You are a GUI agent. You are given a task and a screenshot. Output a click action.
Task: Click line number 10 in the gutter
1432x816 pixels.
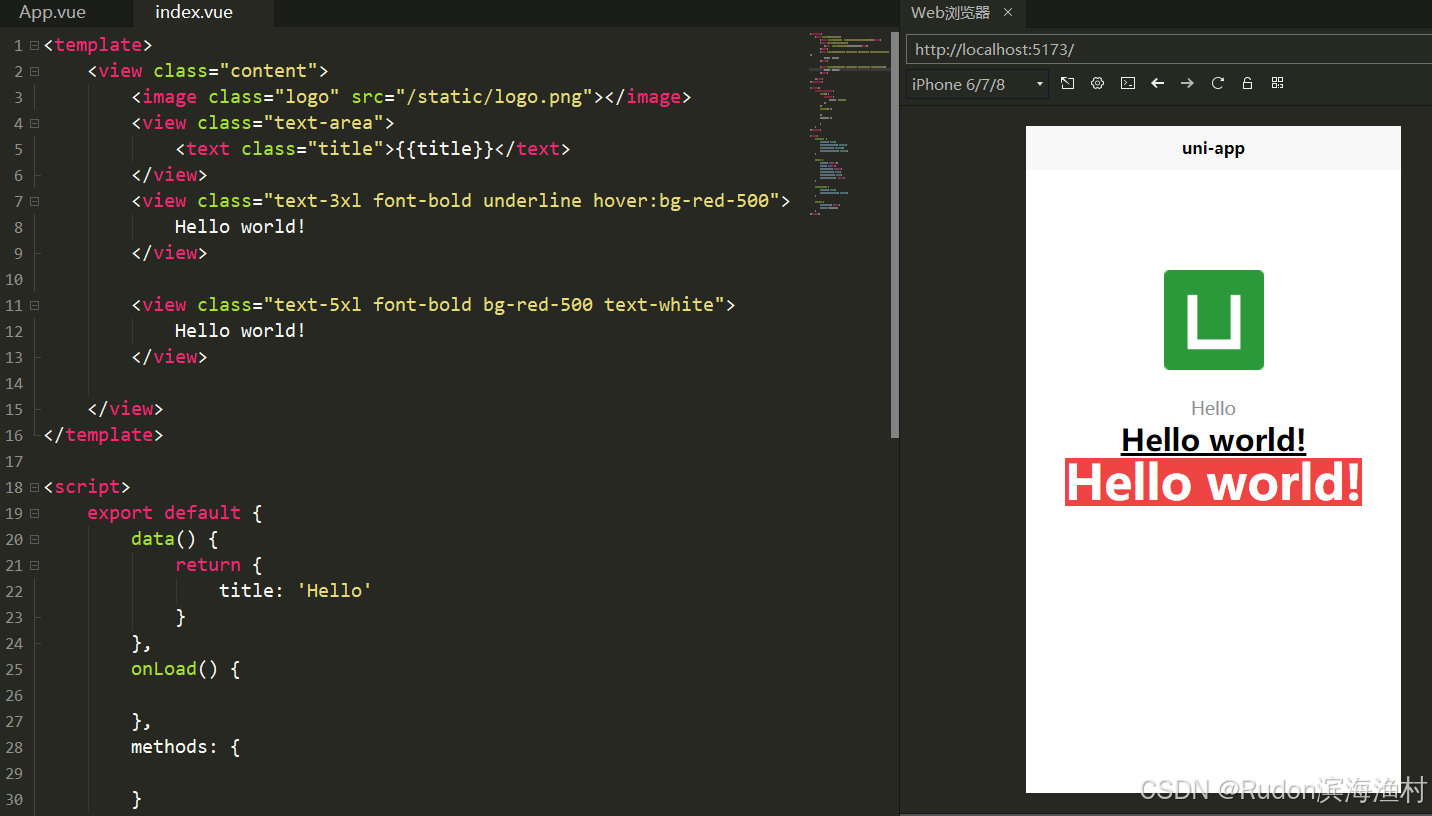(13, 279)
